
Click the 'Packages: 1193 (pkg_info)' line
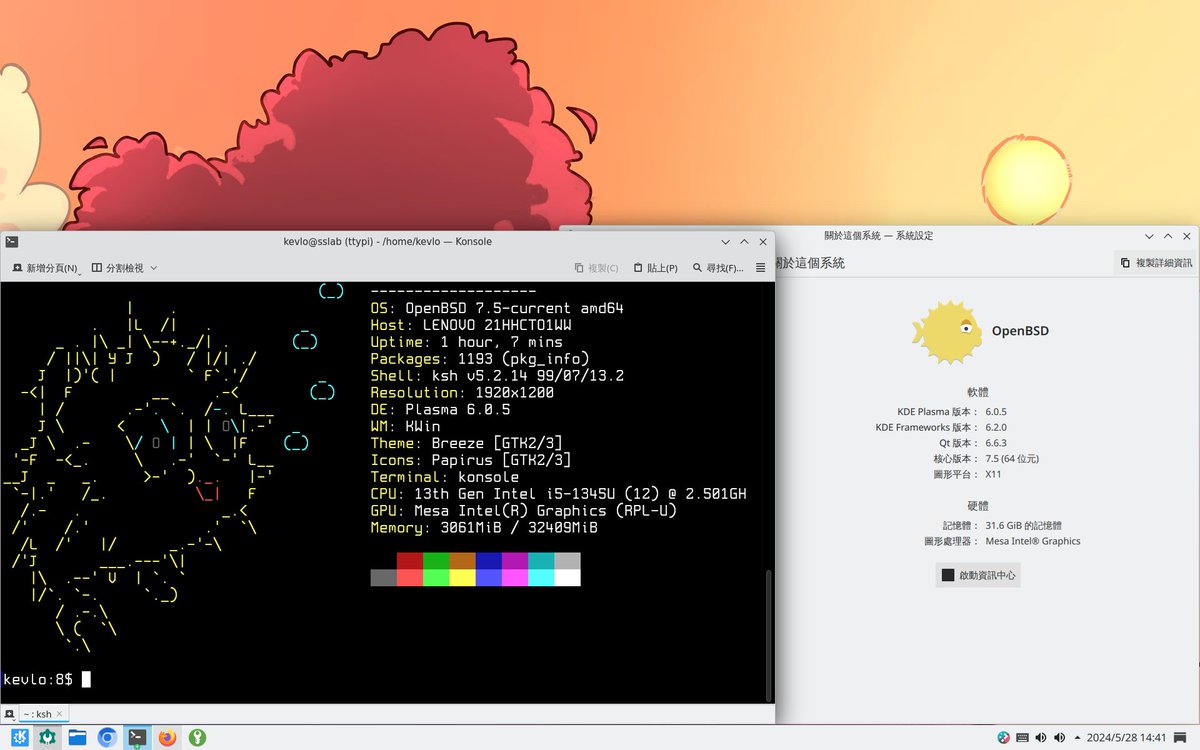click(479, 359)
